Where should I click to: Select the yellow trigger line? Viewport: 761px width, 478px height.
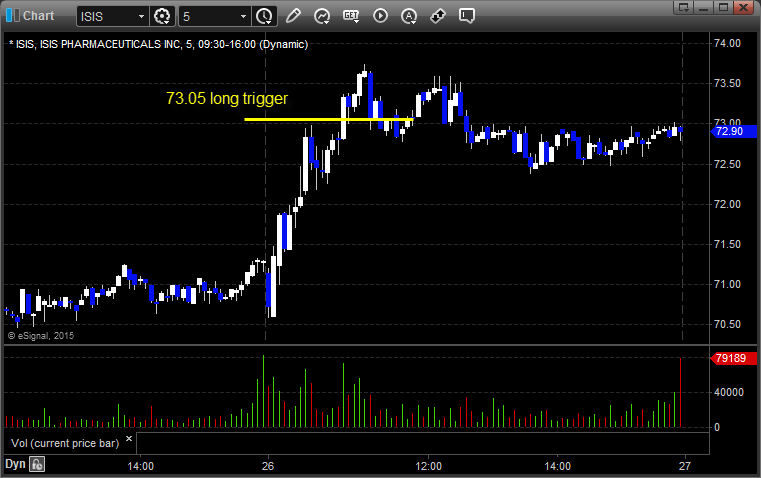[x=329, y=119]
